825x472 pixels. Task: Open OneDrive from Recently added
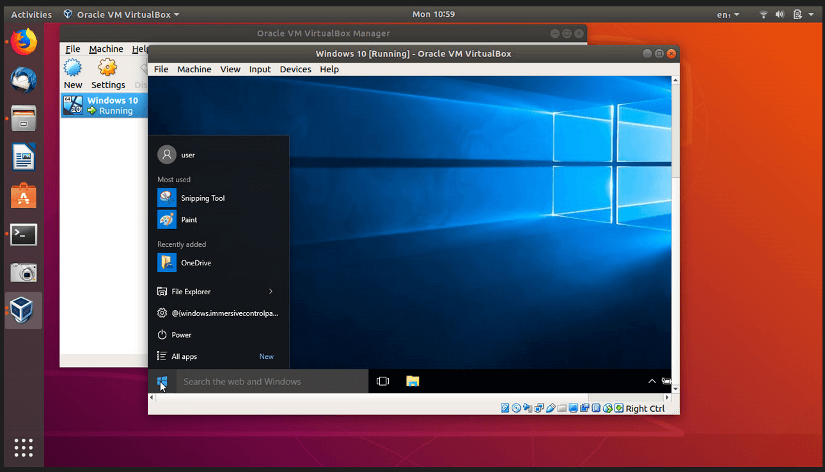tap(218, 263)
